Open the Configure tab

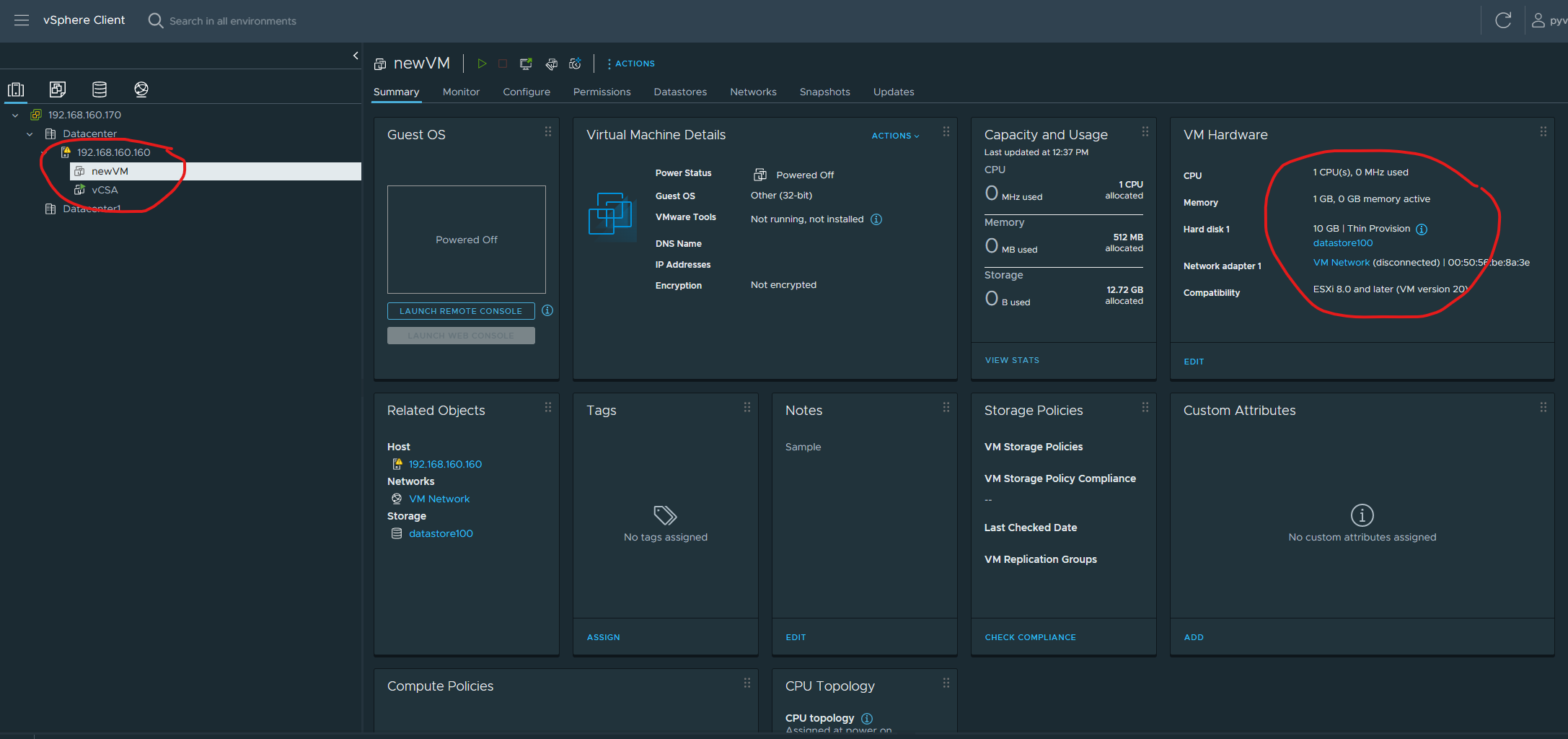[527, 92]
